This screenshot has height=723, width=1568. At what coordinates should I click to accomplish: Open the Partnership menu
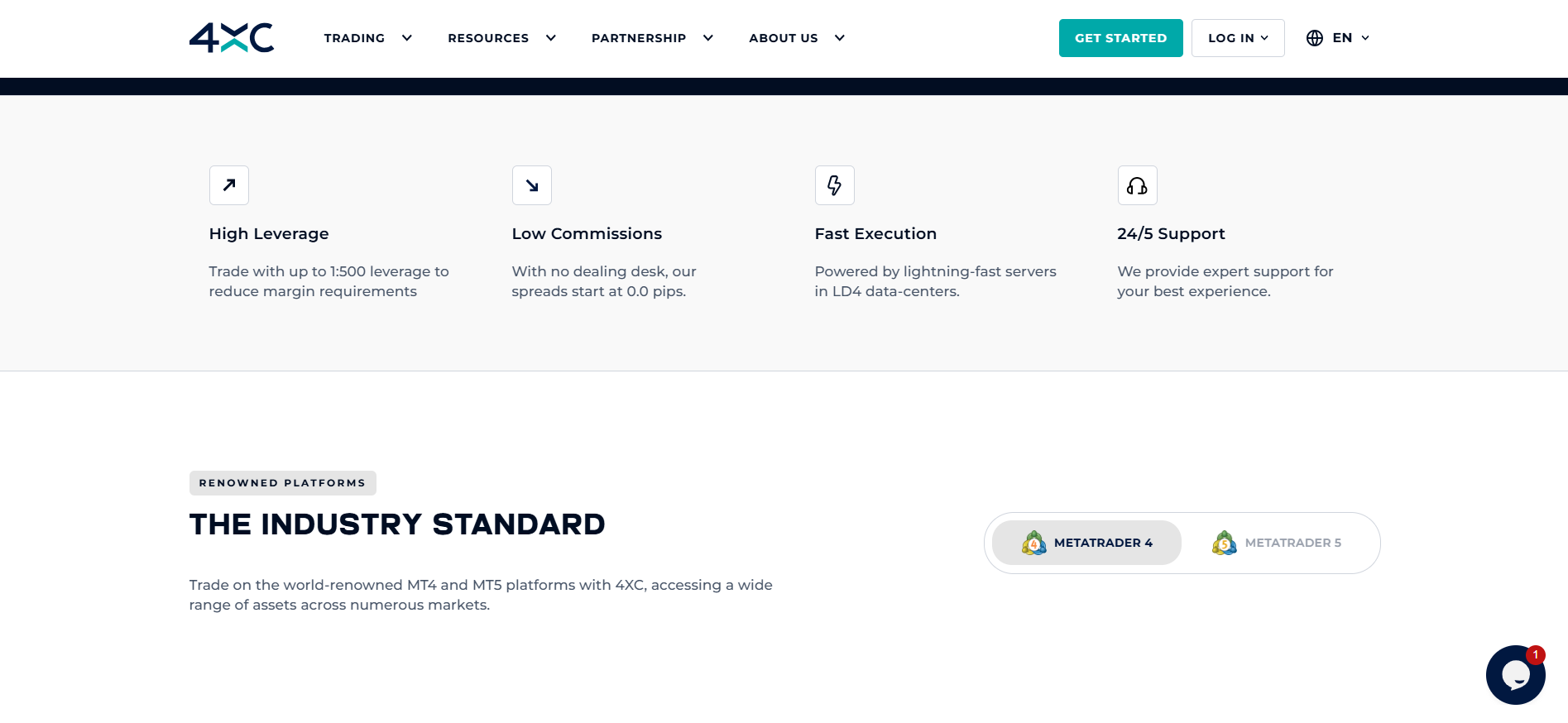click(639, 38)
